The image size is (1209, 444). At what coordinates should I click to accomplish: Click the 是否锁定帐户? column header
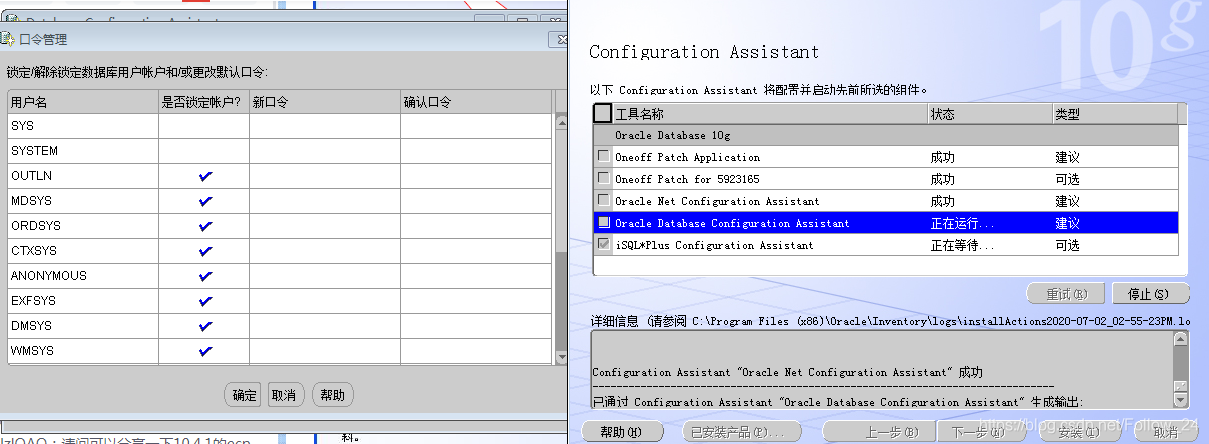204,102
